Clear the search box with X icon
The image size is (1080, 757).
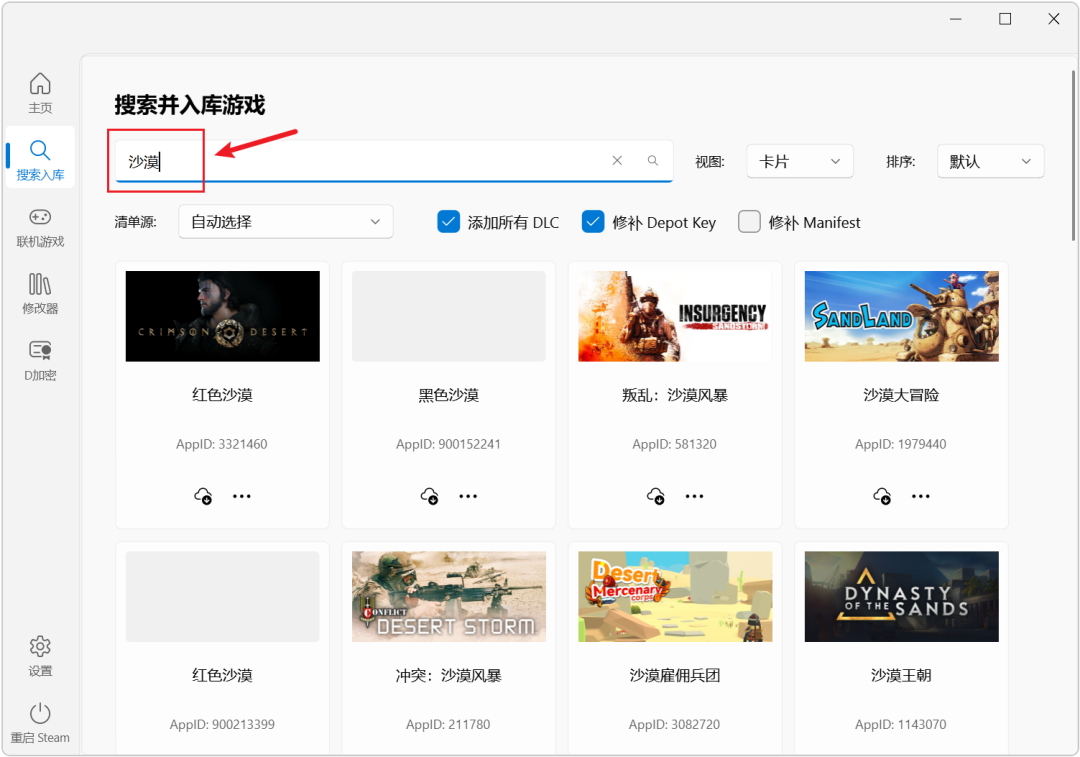[x=617, y=160]
